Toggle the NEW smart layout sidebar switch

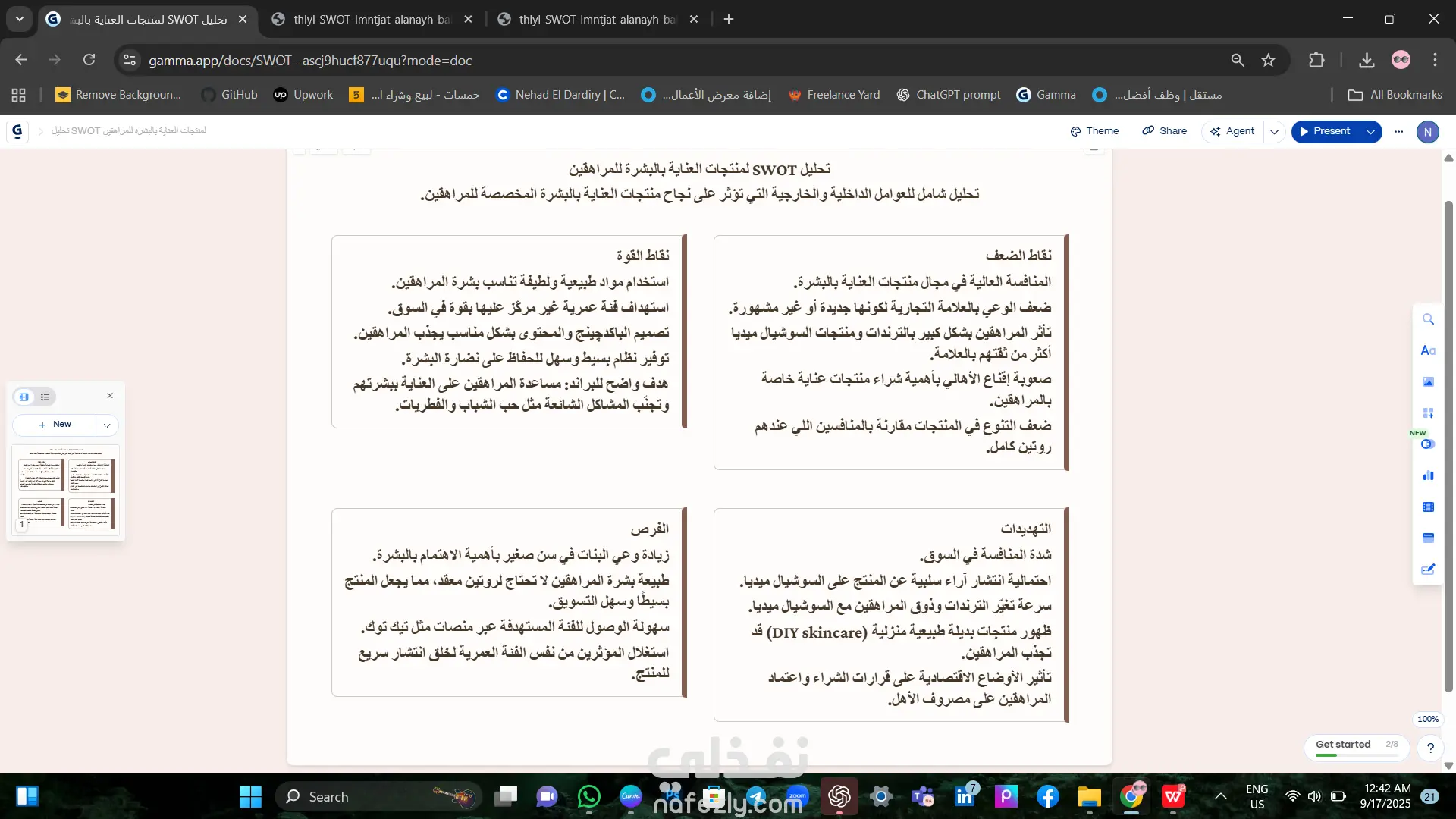pyautogui.click(x=1426, y=444)
